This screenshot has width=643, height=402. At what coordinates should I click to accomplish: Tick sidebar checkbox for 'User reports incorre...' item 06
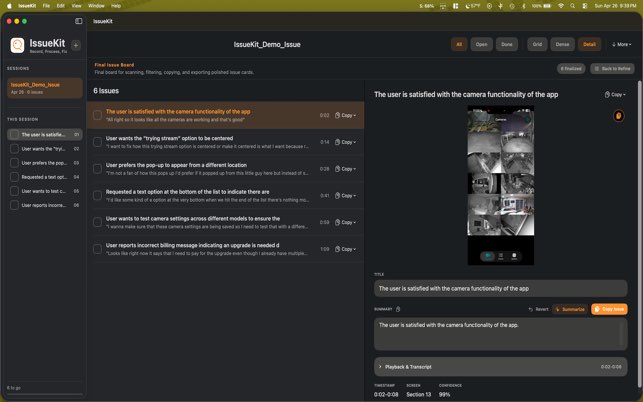pyautogui.click(x=14, y=205)
